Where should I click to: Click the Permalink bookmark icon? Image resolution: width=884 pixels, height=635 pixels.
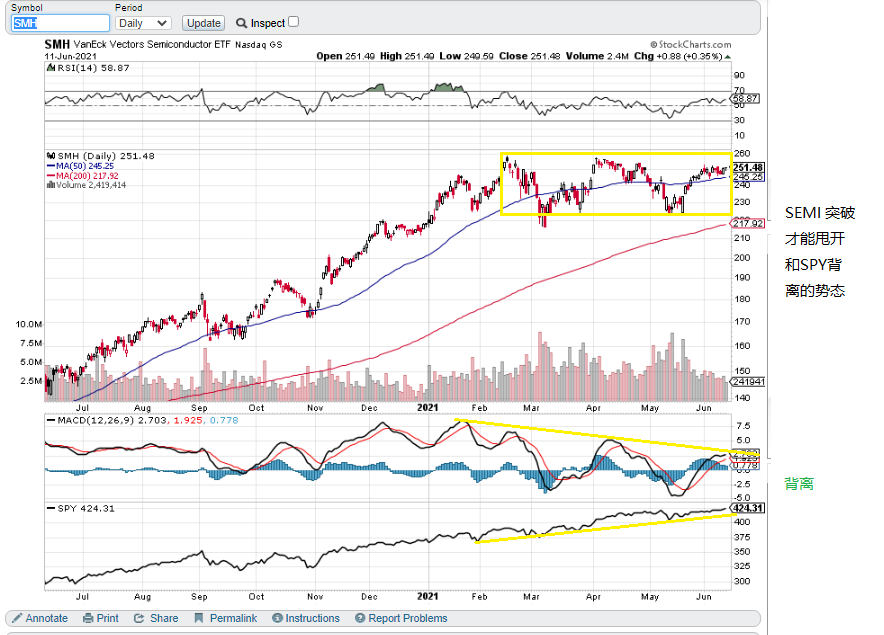pyautogui.click(x=198, y=618)
